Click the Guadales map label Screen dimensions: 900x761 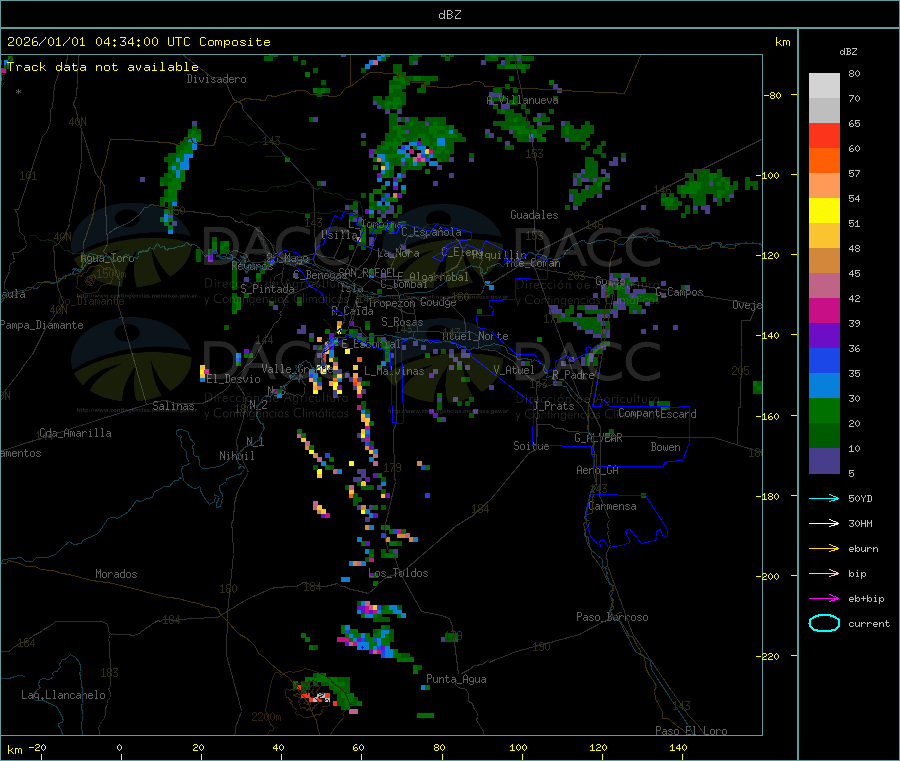point(534,215)
